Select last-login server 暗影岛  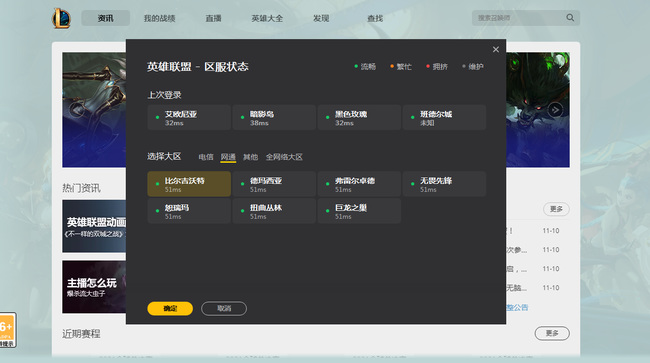(274, 118)
